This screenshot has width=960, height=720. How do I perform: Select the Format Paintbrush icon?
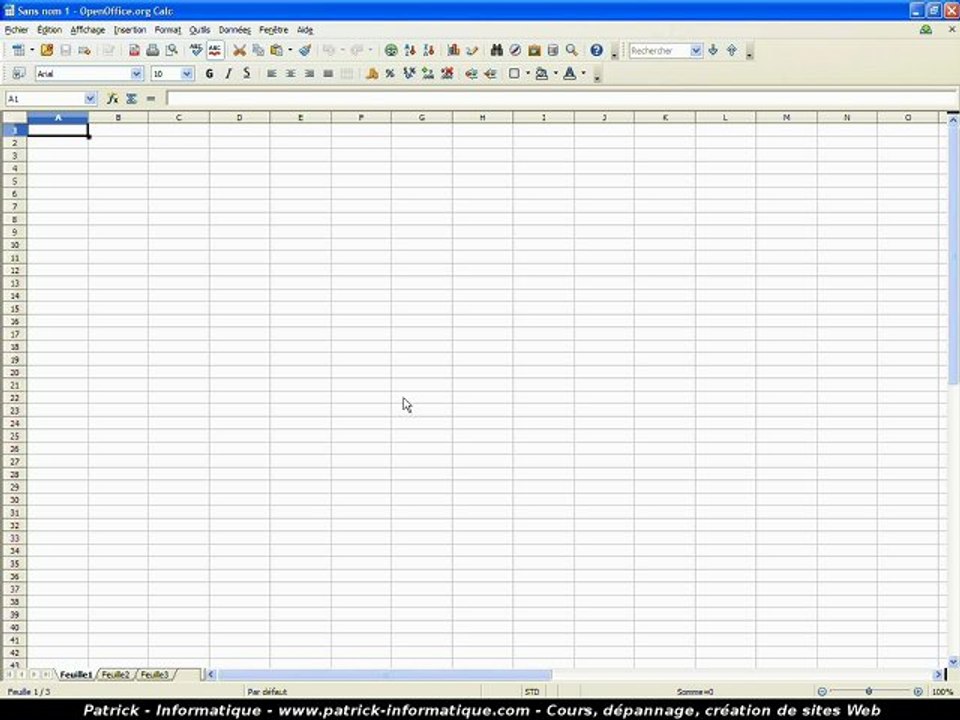coord(305,50)
